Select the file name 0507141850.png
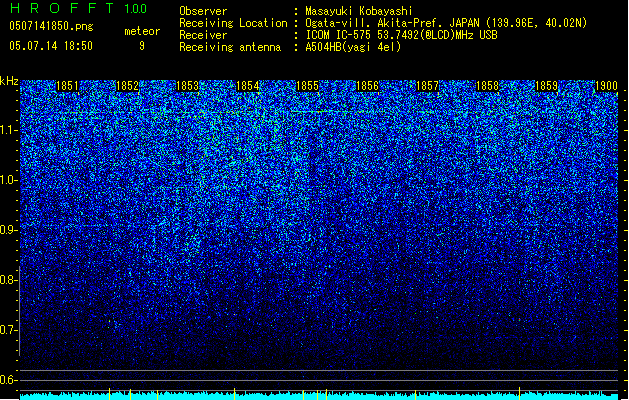Screen dimensions: 629x400 click(x=51, y=26)
